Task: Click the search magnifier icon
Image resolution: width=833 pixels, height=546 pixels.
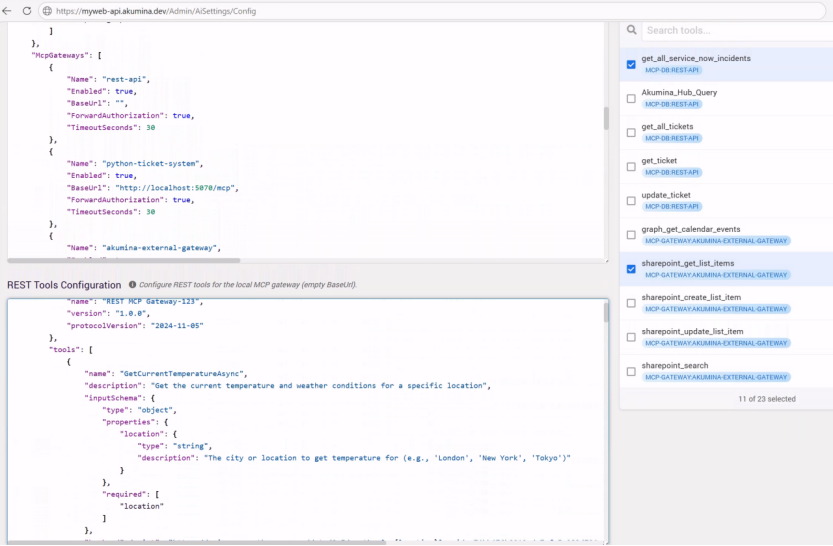Action: click(x=631, y=30)
